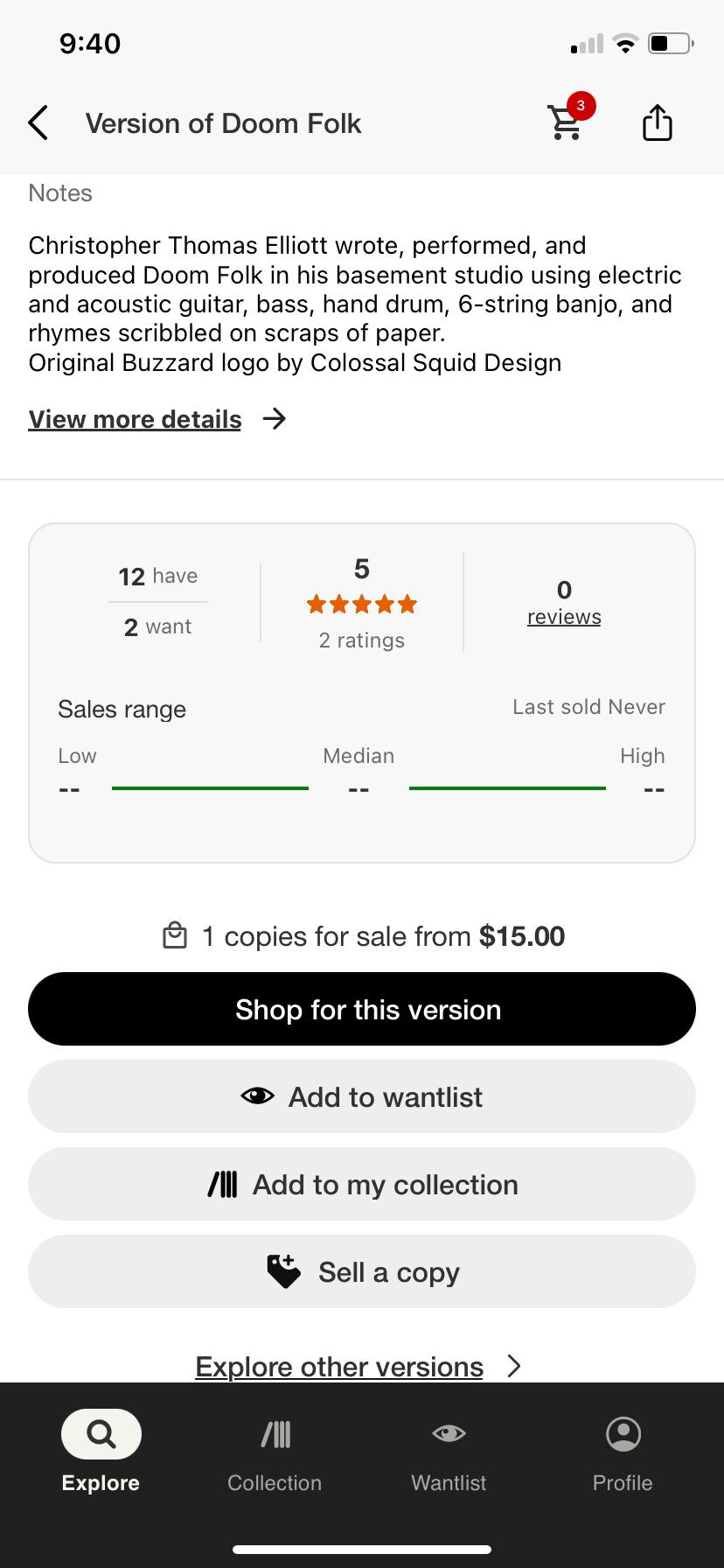This screenshot has width=724, height=1568.
Task: Go to the Profile tab
Action: pyautogui.click(x=623, y=1449)
